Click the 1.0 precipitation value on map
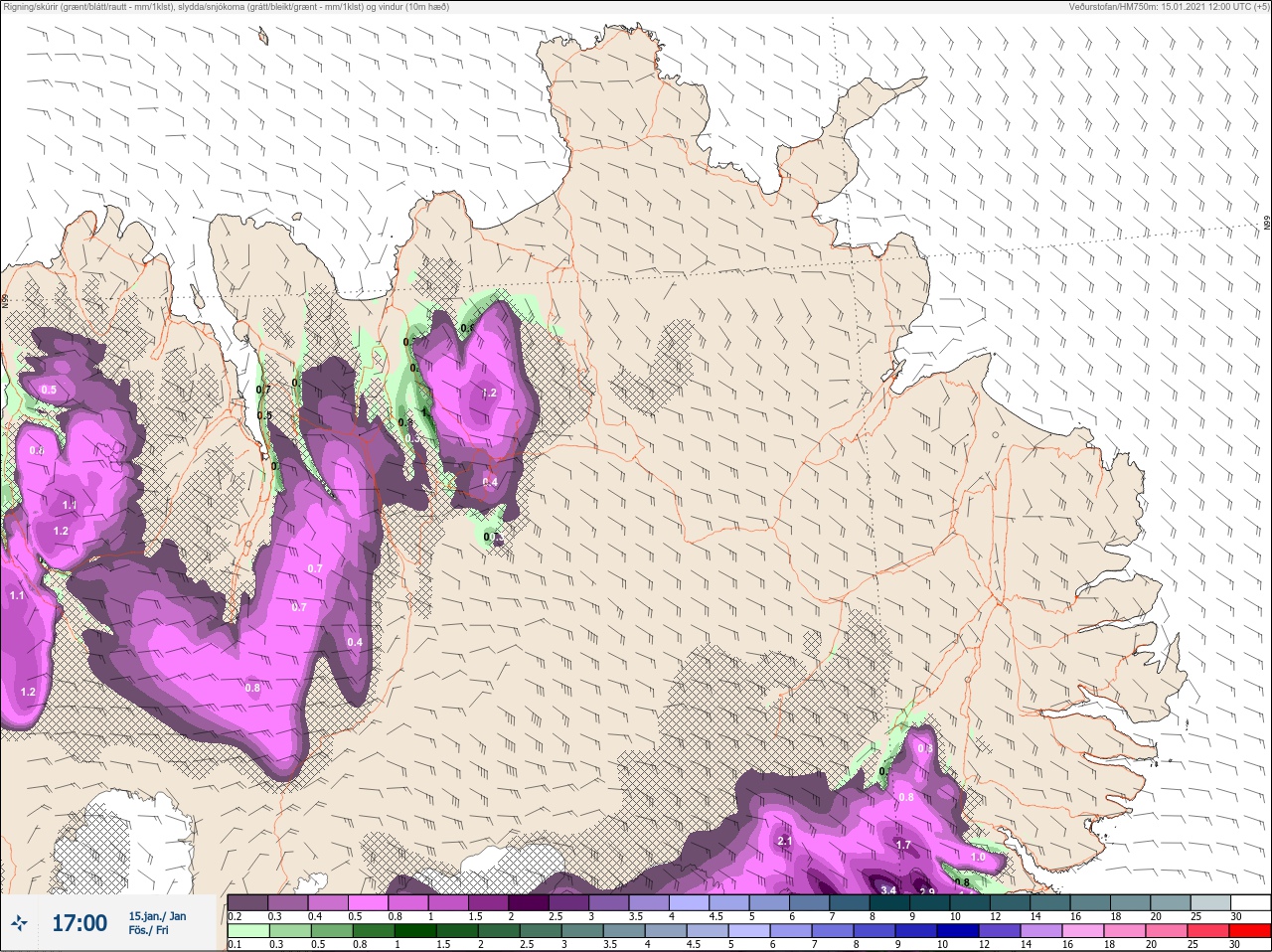This screenshot has height=952, width=1272. click(978, 858)
